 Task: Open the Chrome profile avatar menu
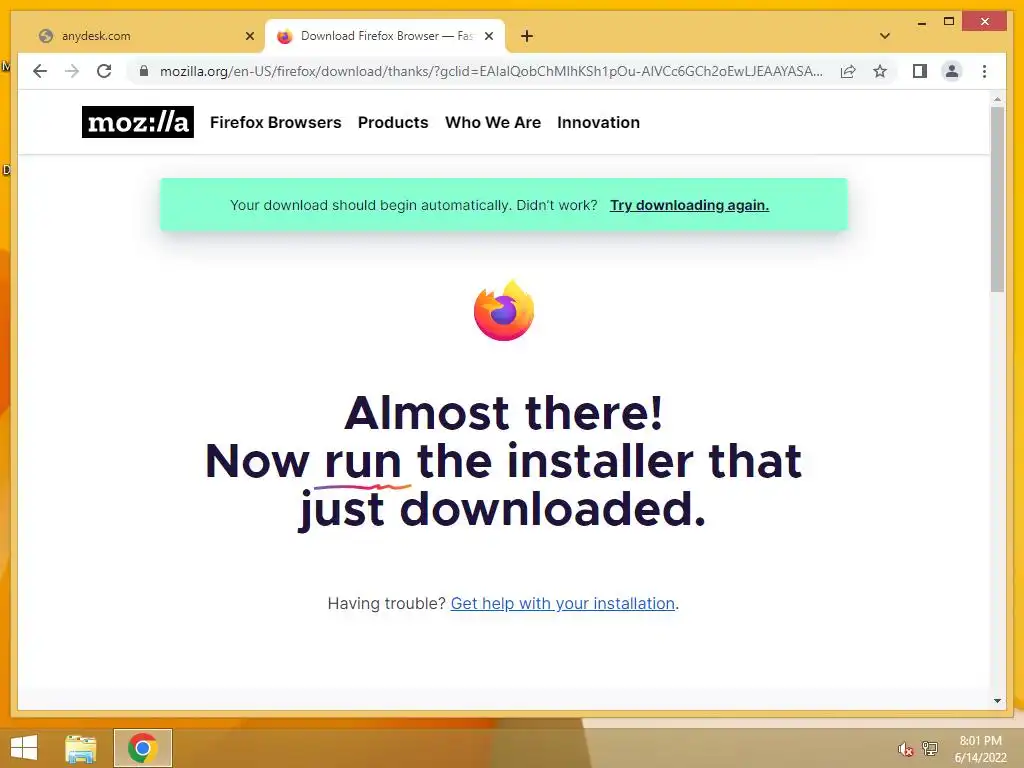coord(952,71)
